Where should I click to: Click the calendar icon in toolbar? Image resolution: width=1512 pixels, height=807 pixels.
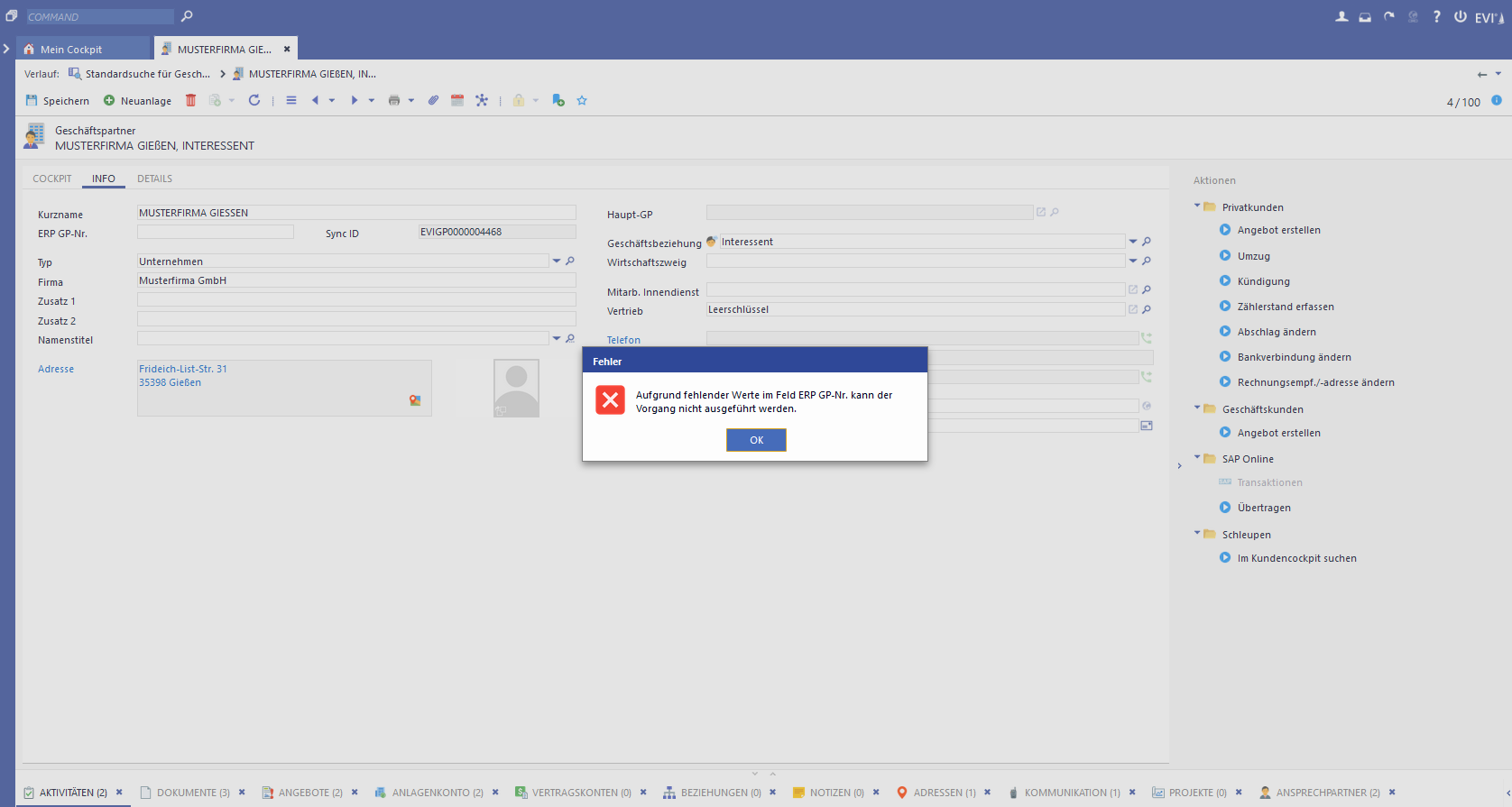[x=457, y=100]
